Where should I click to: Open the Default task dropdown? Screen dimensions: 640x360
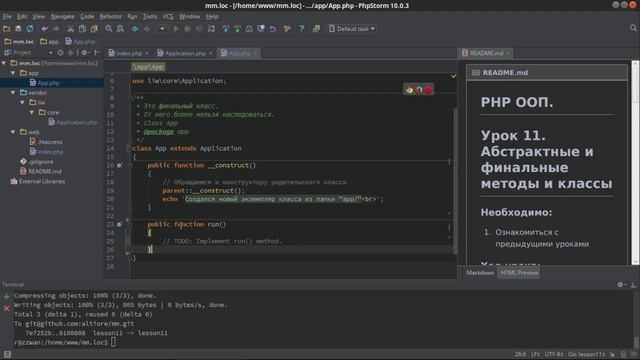point(352,29)
